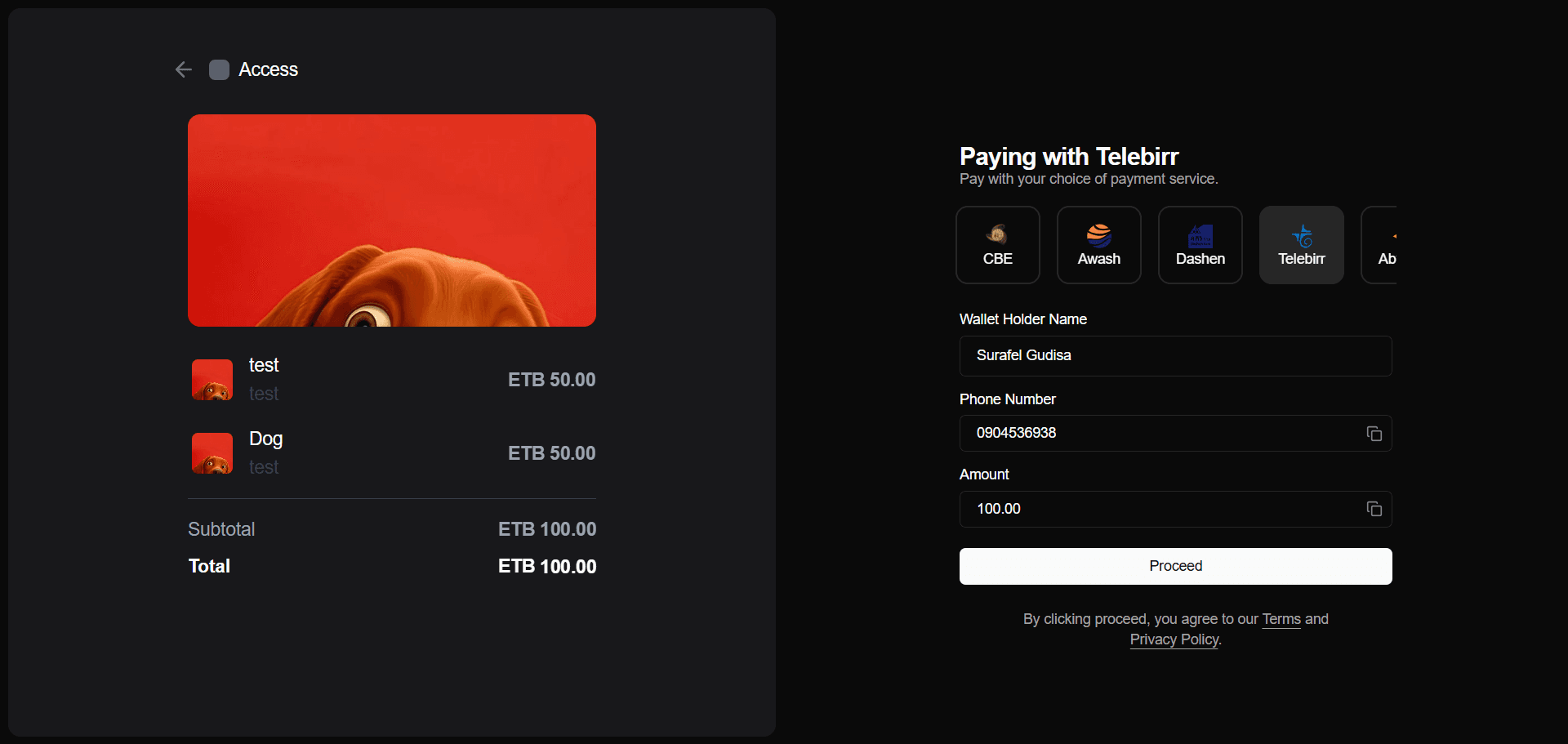Copy the phone number using the copy icon

[x=1374, y=433]
